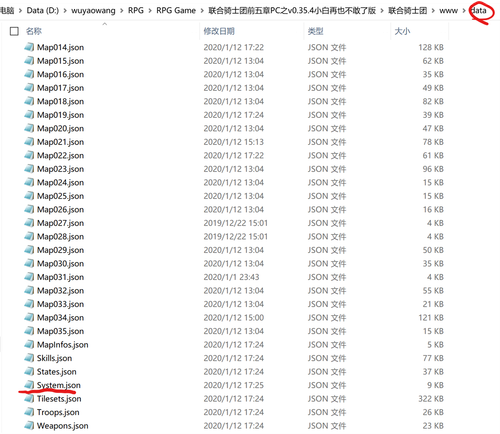Click the Map018.json file icon
The image size is (500, 434).
tap(29, 101)
